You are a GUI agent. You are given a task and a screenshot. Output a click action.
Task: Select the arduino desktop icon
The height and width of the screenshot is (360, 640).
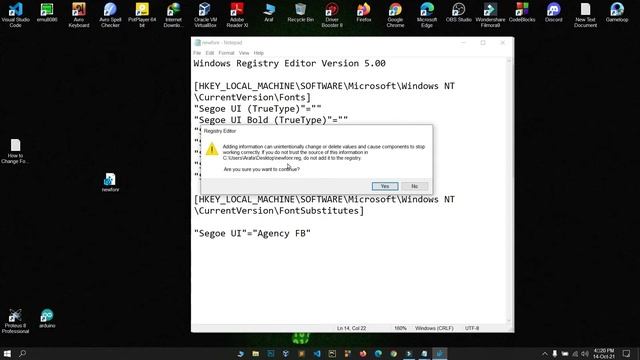pos(47,318)
